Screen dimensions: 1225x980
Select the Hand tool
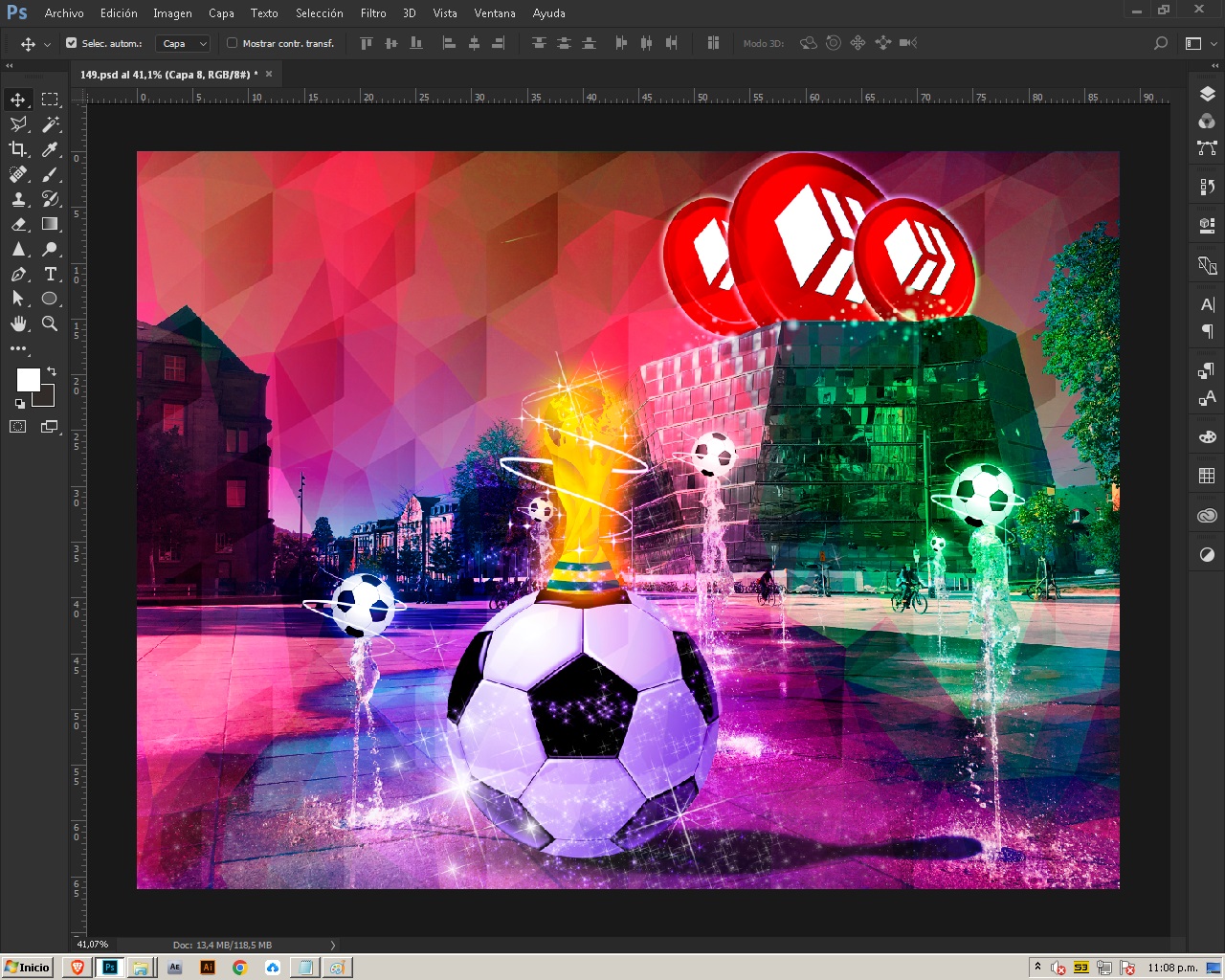[x=18, y=323]
